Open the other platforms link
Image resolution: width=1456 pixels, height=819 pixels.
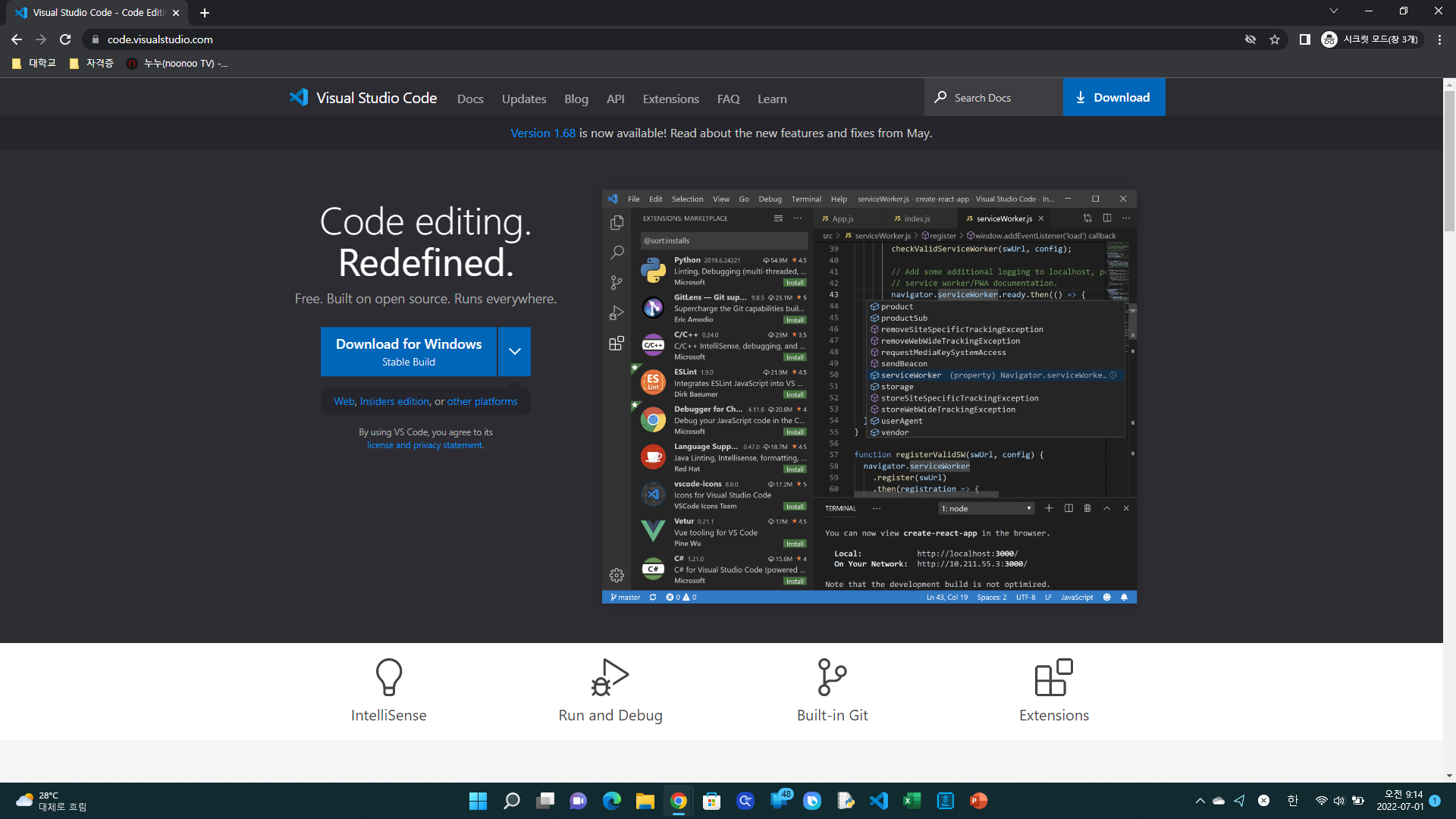click(482, 401)
